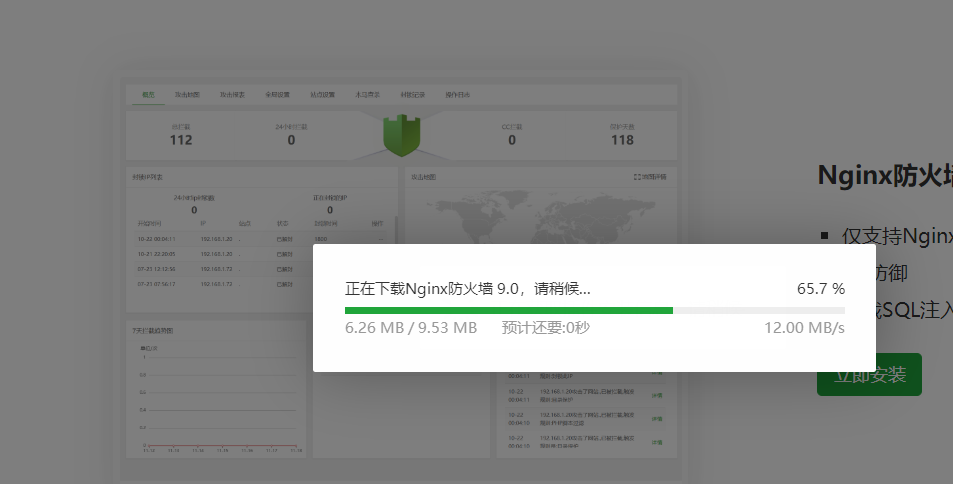The width and height of the screenshot is (953, 484).
Task: Click the fullscreen icon beside 地图详情
Action: tap(637, 177)
